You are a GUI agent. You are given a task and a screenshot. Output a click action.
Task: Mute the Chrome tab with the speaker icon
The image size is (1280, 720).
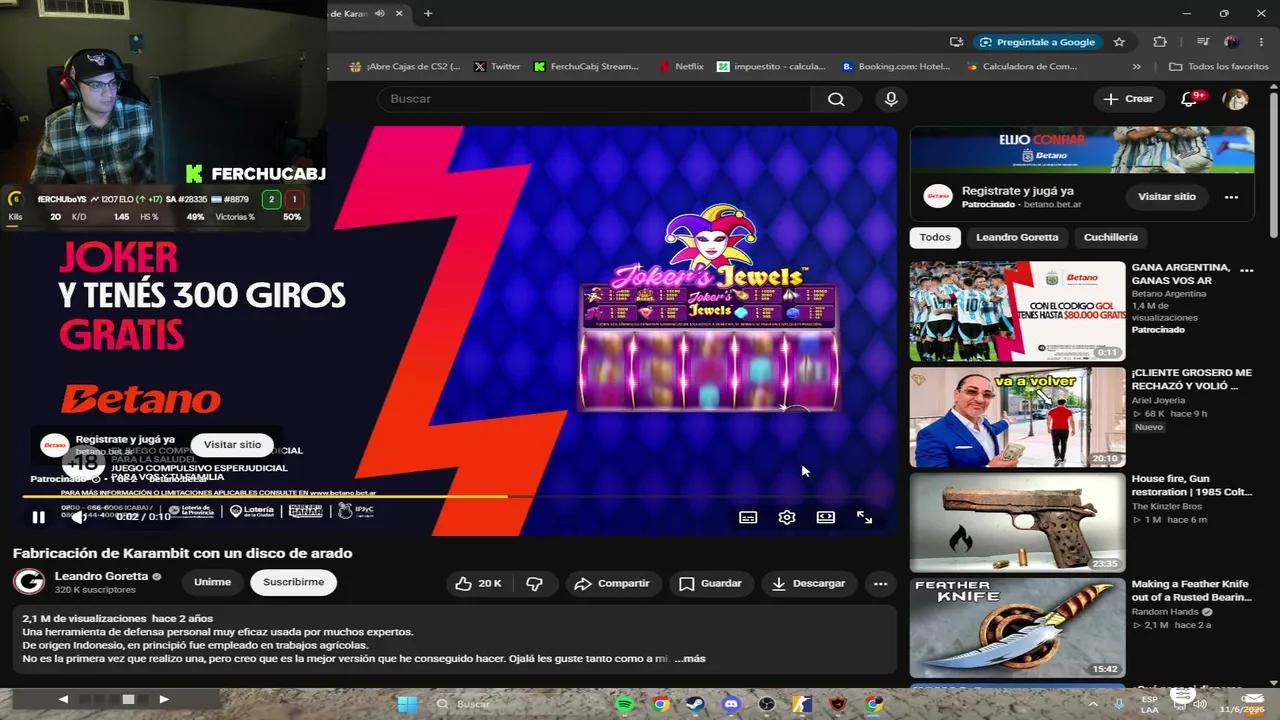[380, 13]
